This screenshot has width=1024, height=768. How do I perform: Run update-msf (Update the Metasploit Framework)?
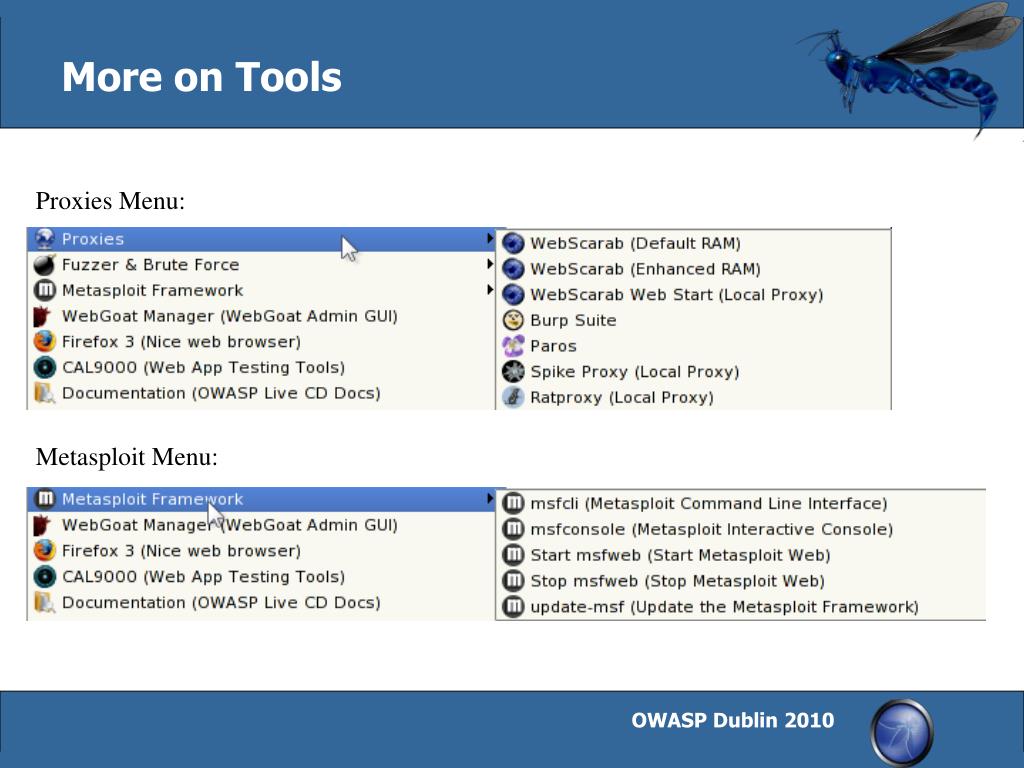point(741,607)
